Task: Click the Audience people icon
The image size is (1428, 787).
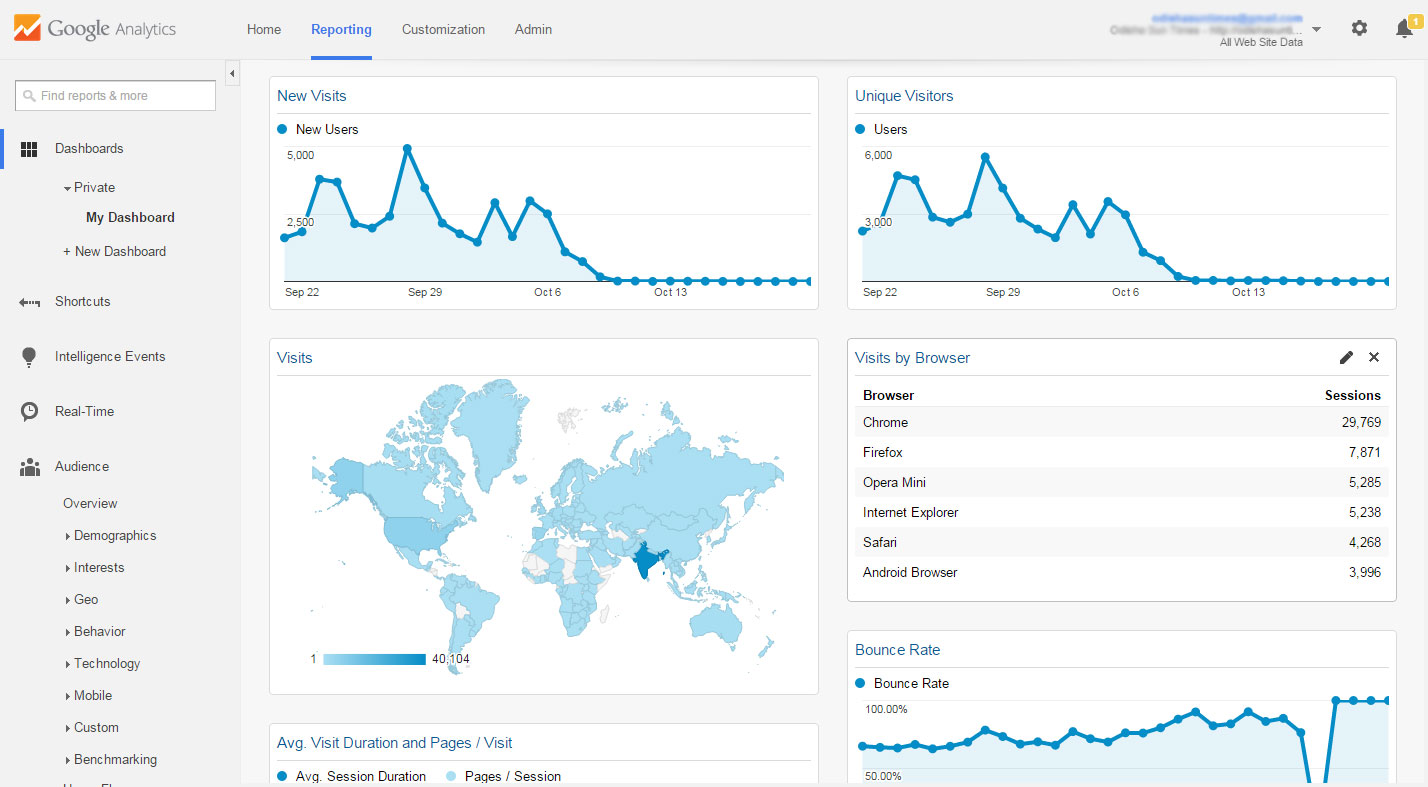Action: click(29, 467)
